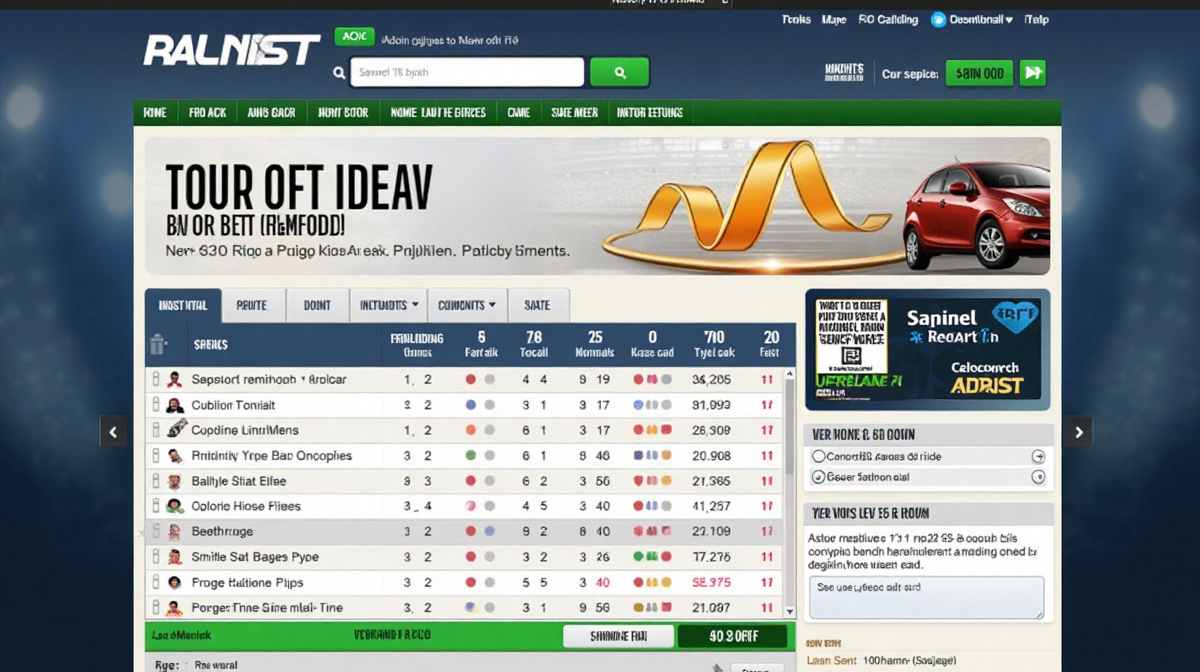Screen dimensions: 1200x672
Task: Click the iTalp link in top bar
Action: pyautogui.click(x=1037, y=19)
